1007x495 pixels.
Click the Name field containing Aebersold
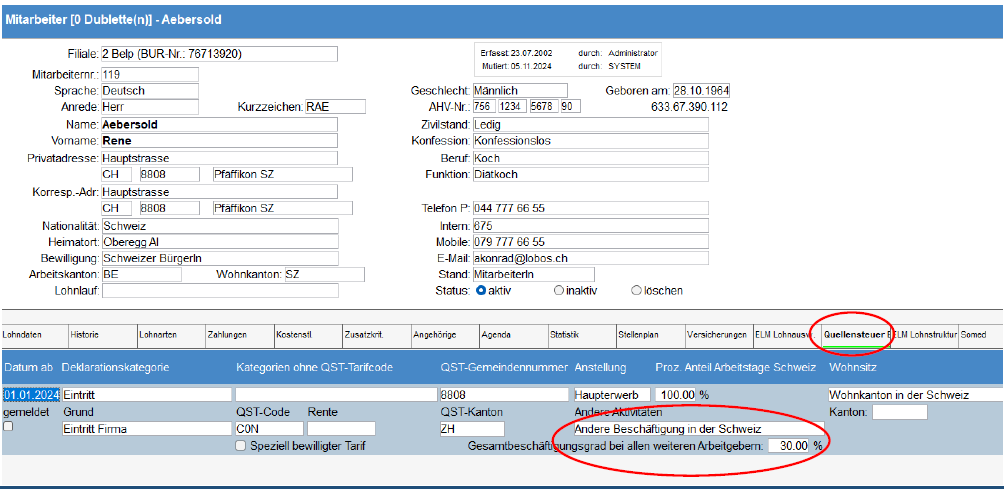coord(219,125)
